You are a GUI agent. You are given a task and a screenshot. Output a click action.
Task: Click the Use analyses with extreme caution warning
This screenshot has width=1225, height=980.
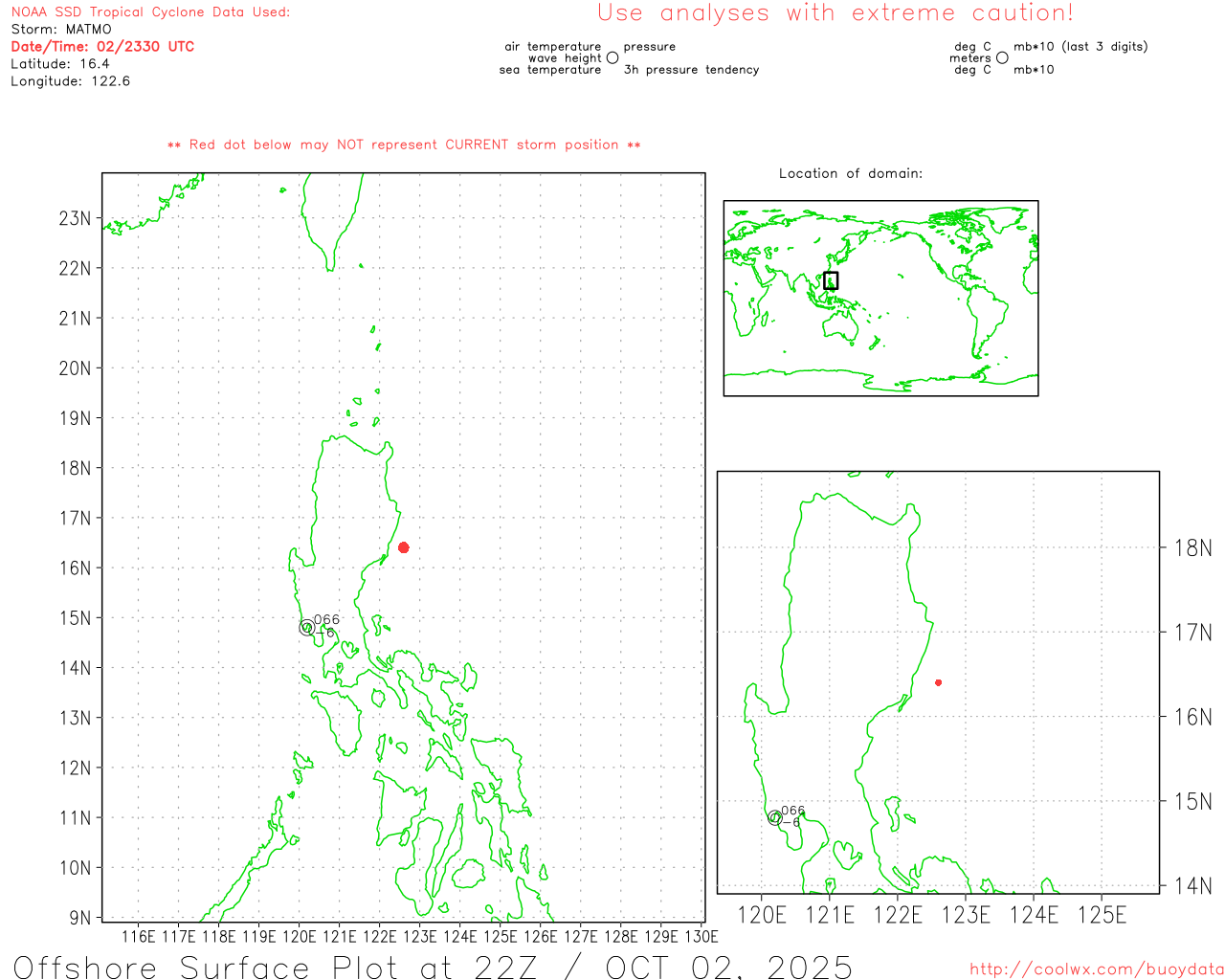(x=835, y=12)
